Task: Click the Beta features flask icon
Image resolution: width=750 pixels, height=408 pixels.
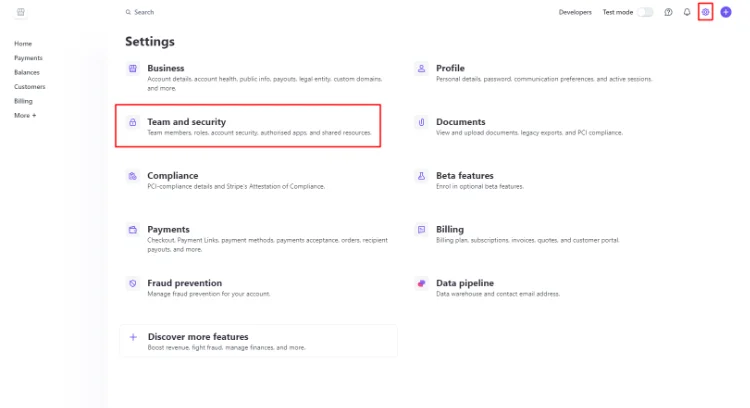Action: pyautogui.click(x=421, y=175)
